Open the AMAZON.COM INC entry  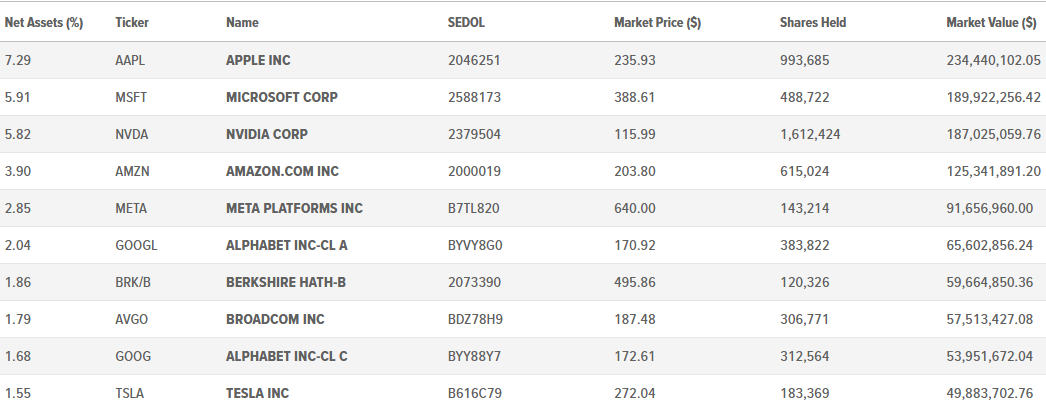pos(282,171)
